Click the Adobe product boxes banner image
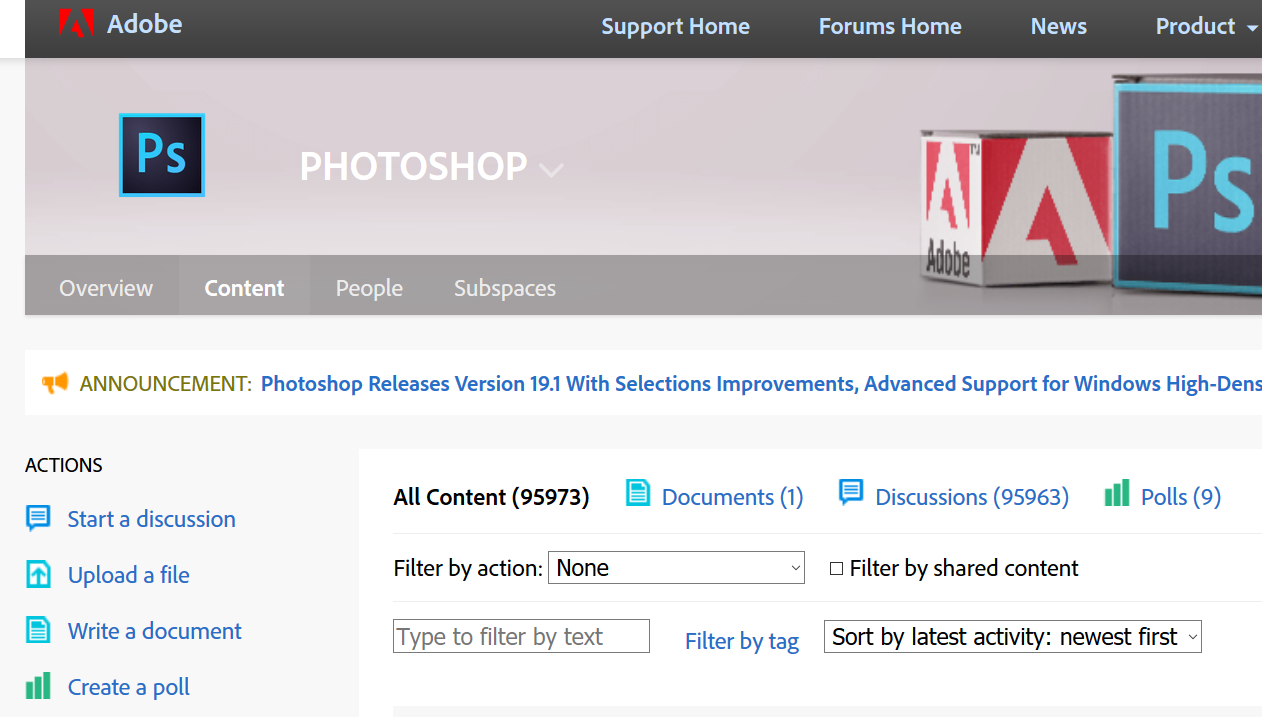Screen dimensions: 1262x717 1090,185
